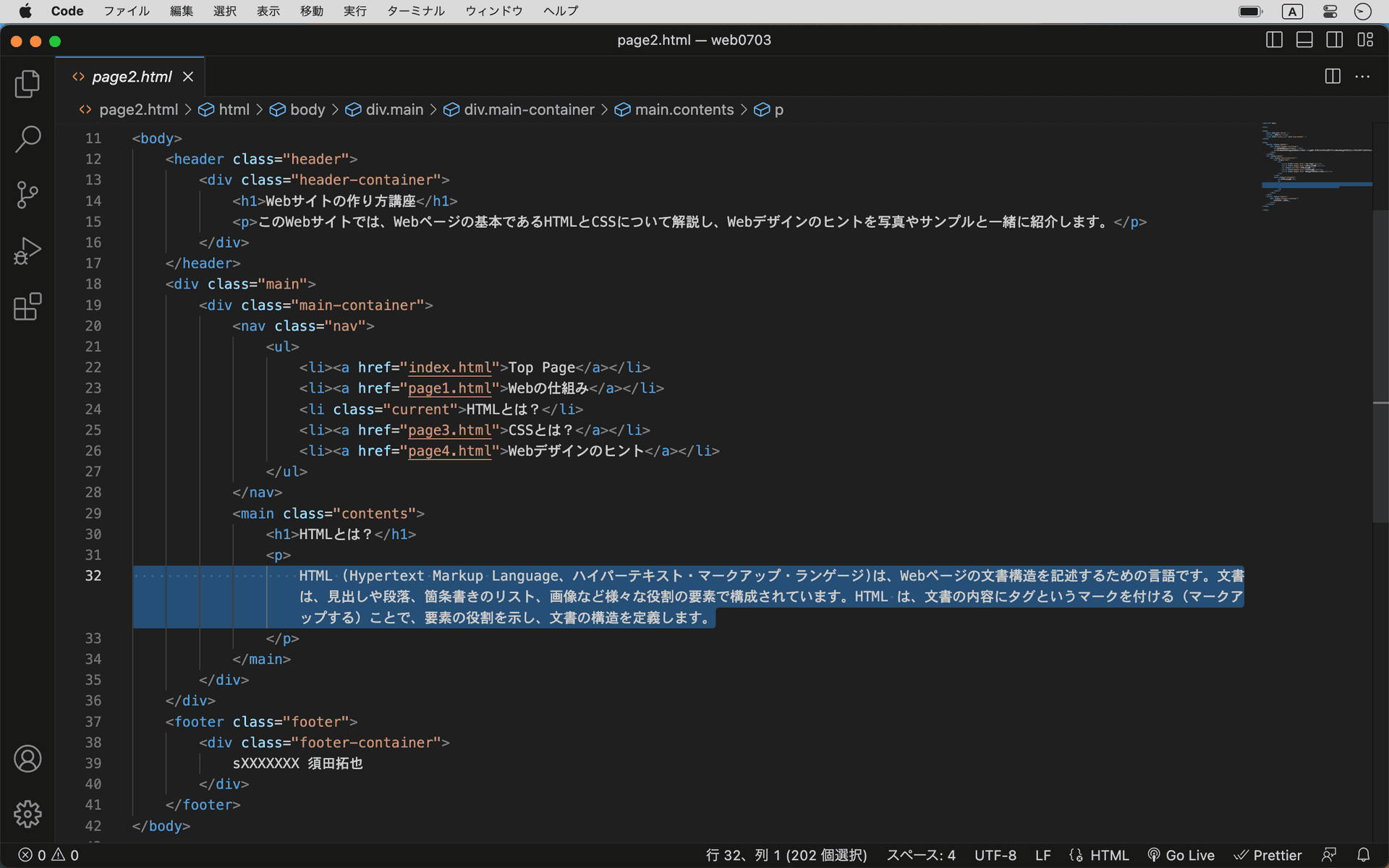
Task: Open the 実行 menu
Action: [355, 11]
